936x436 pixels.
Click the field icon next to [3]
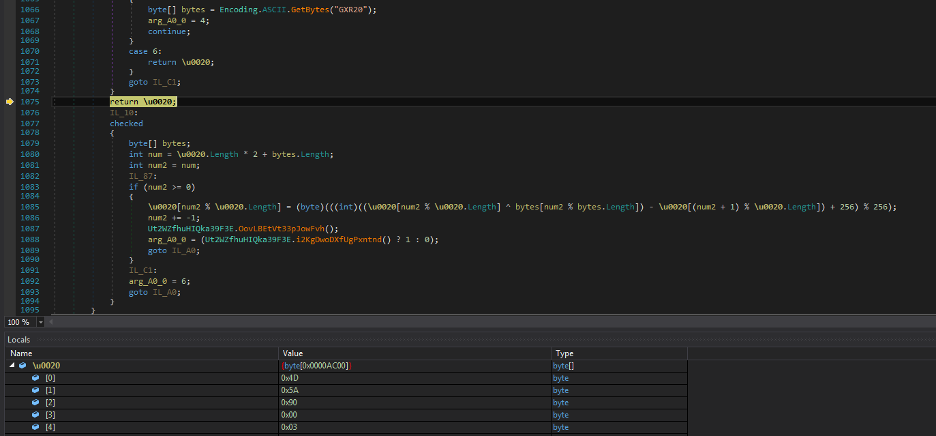[35, 416]
